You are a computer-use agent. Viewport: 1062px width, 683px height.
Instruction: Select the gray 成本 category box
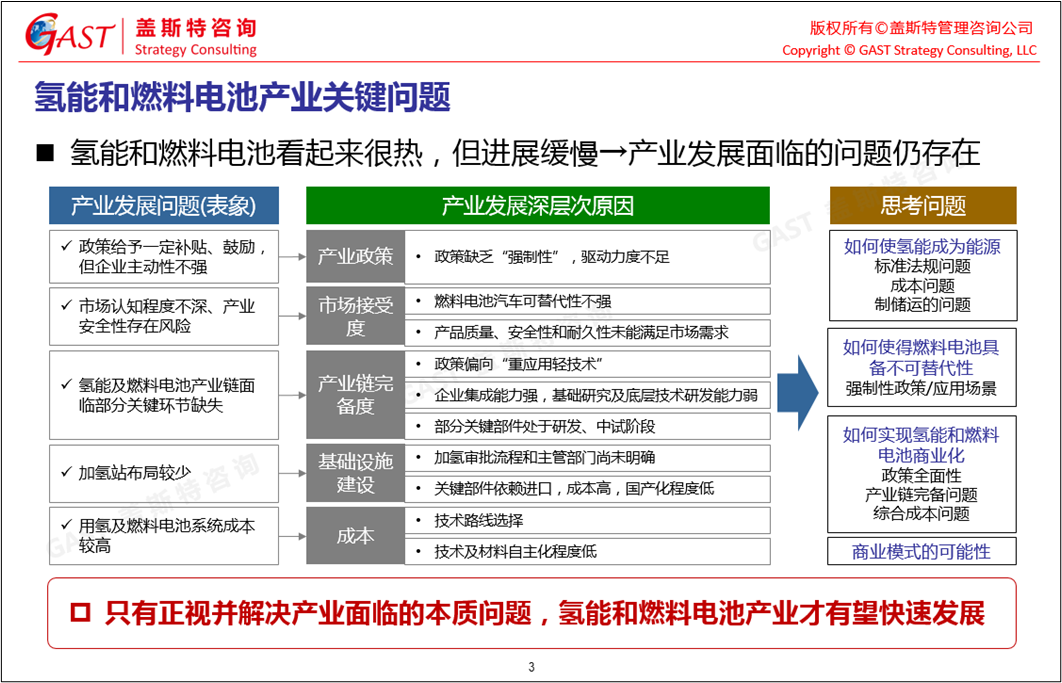(355, 536)
